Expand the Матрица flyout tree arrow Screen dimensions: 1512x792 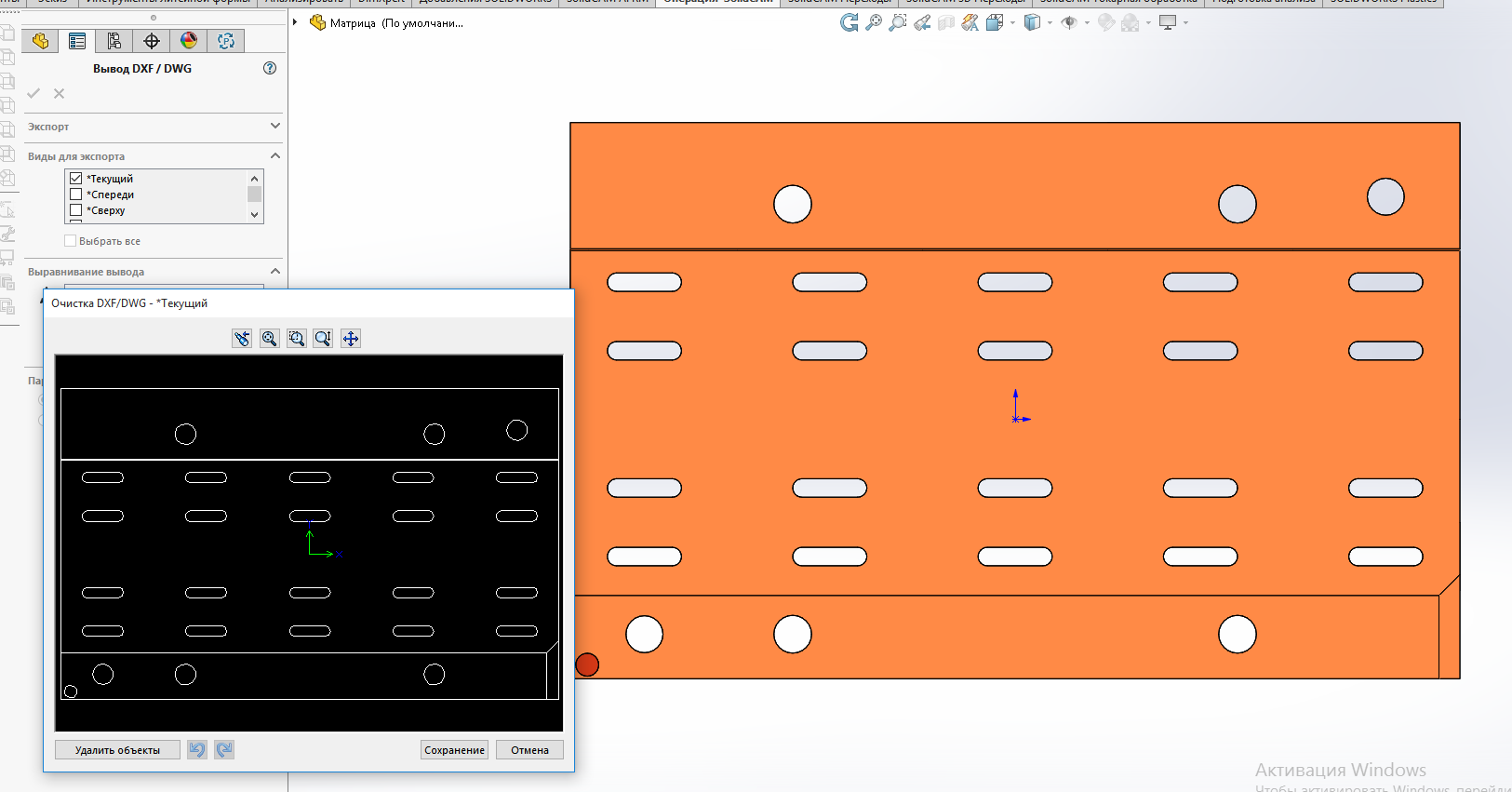coord(295,22)
